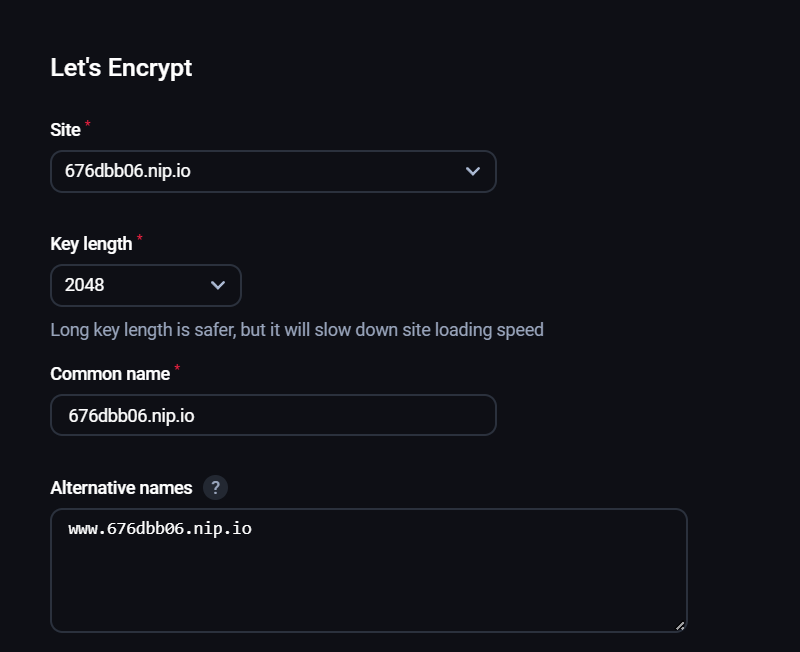Focus the Common name input field
Image resolution: width=800 pixels, height=652 pixels.
[x=273, y=415]
